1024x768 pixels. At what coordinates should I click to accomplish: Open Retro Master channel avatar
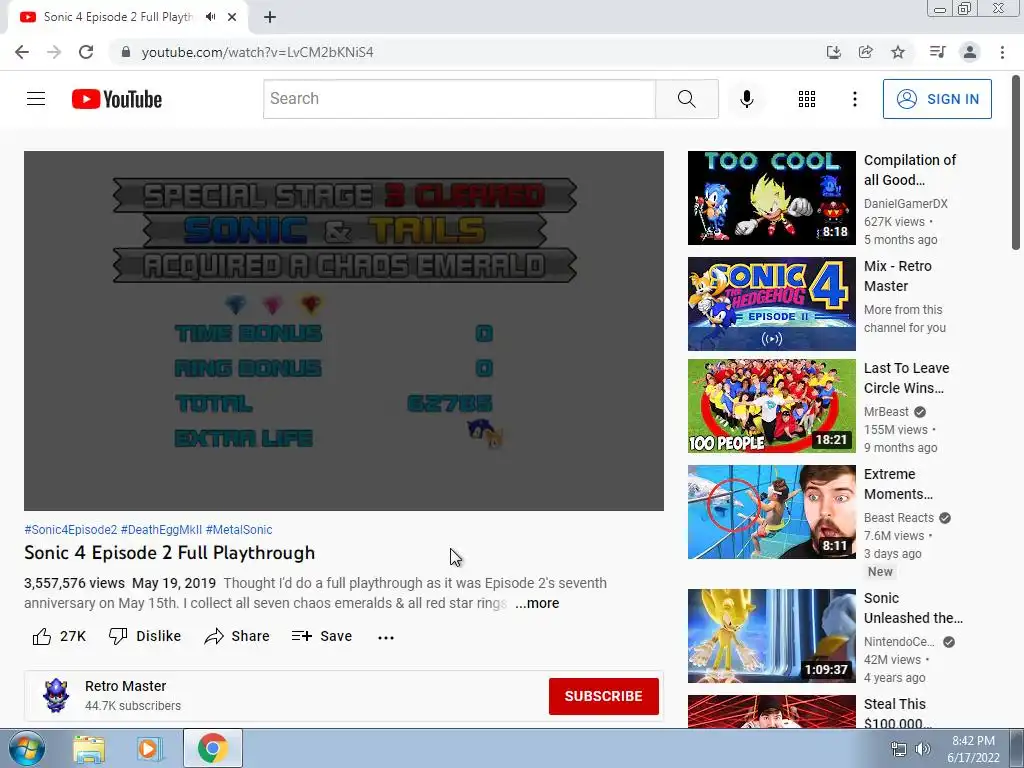[x=56, y=696]
